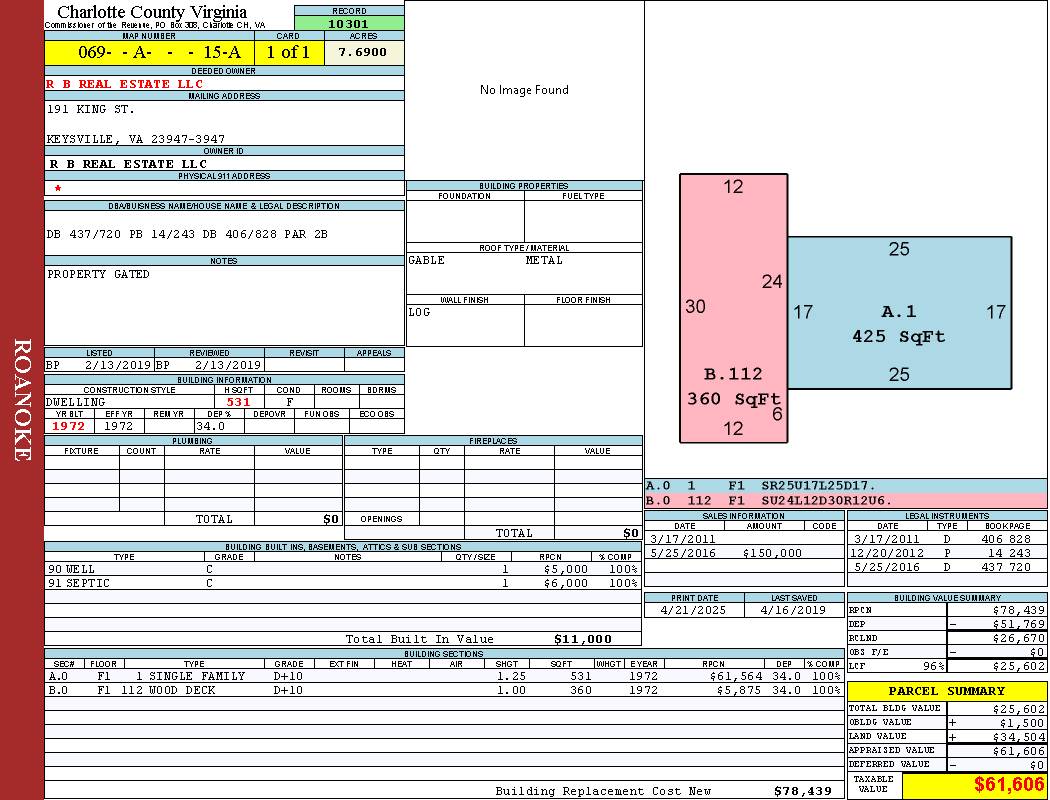The width and height of the screenshot is (1050, 800).
Task: Click the red year built value 1972
Action: point(69,426)
